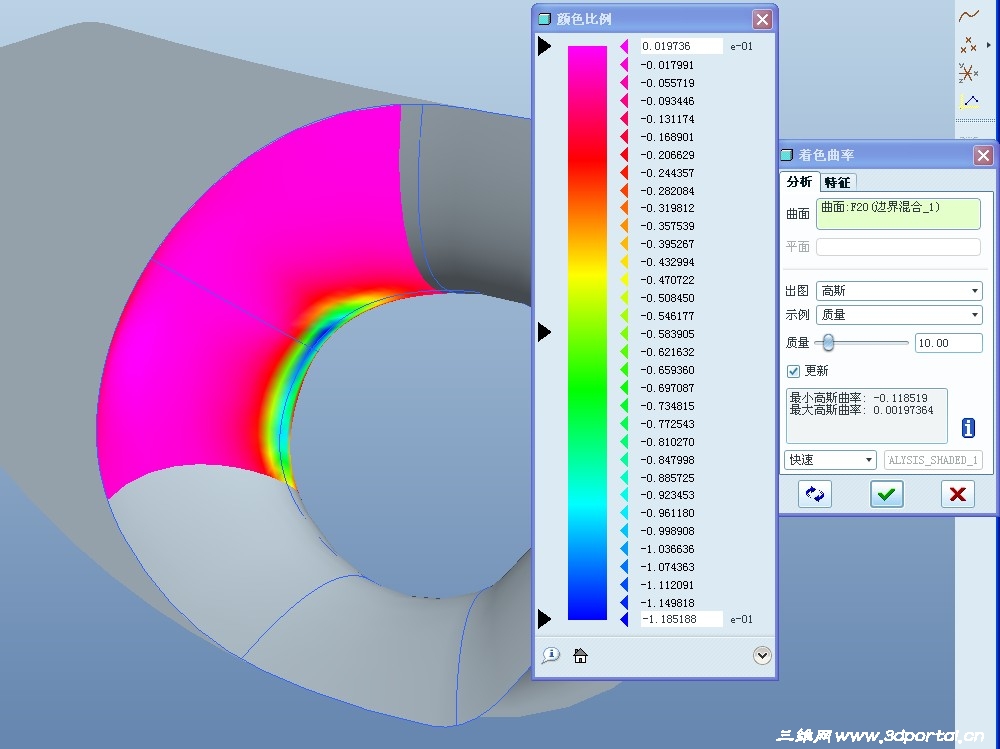
Task: Toggle the 更新 update checkbox
Action: pyautogui.click(x=793, y=371)
